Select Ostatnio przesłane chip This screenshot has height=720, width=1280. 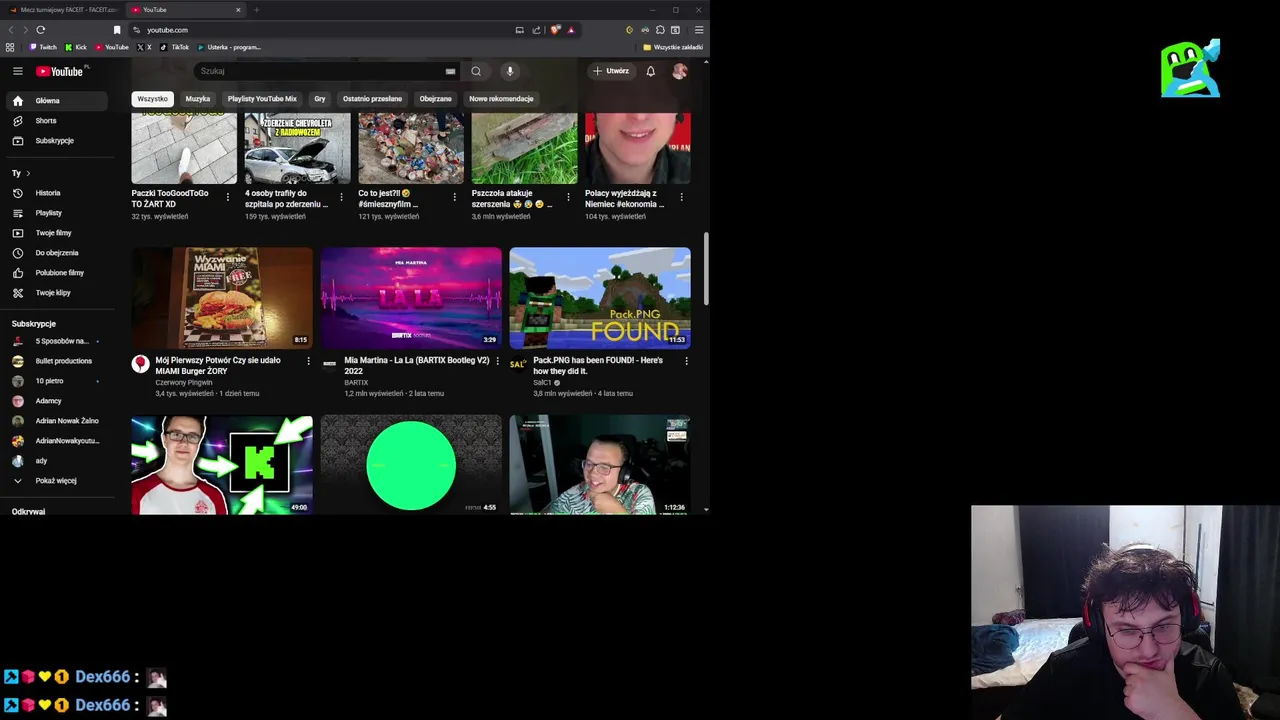[x=372, y=99]
